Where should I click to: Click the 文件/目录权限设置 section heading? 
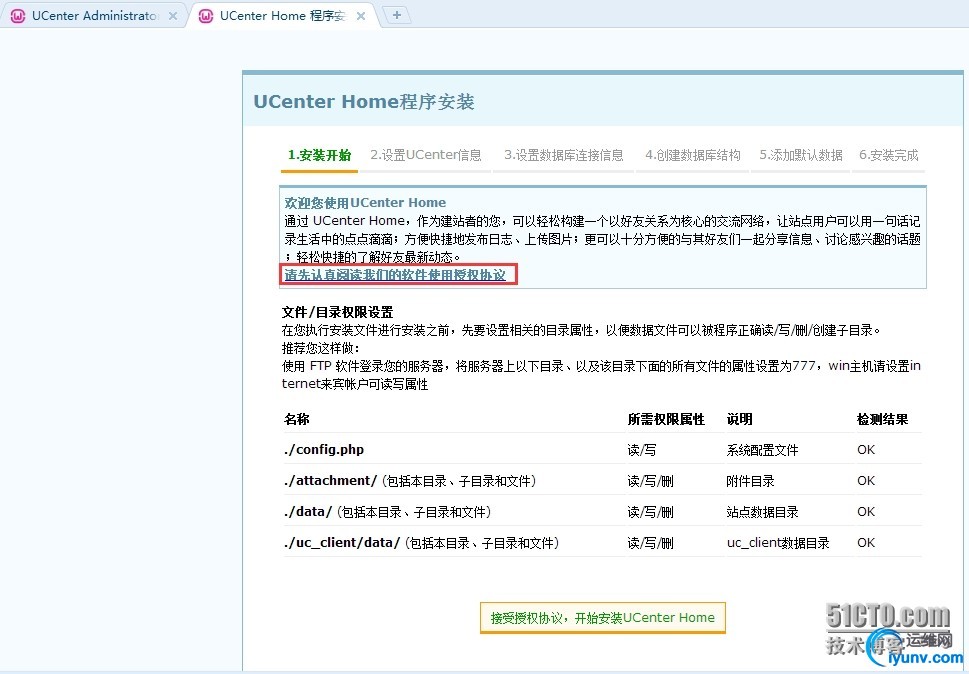tap(337, 312)
